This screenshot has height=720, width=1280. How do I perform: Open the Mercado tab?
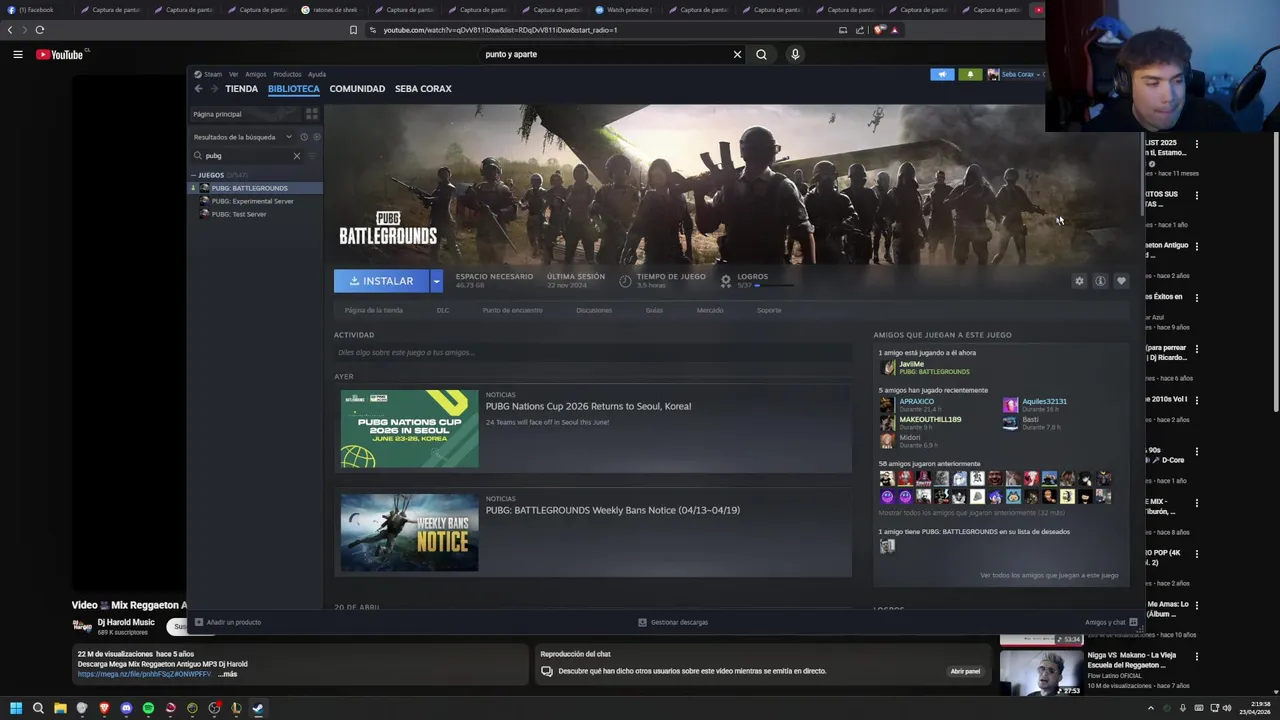click(x=710, y=310)
